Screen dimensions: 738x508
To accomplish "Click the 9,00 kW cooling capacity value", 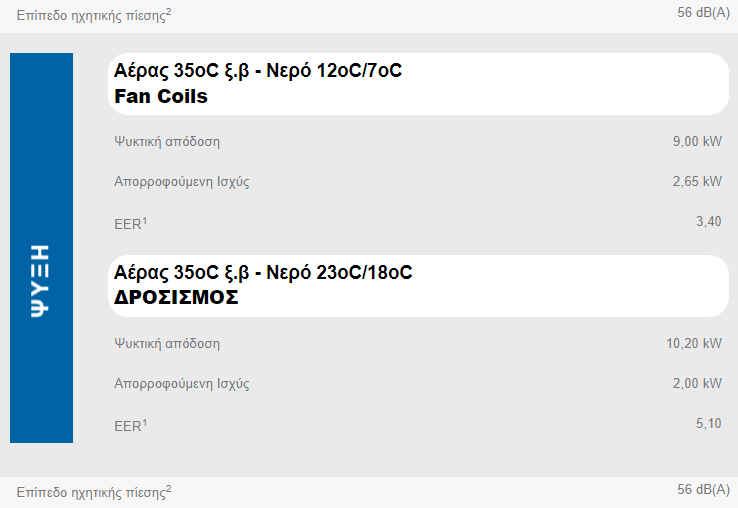I will pyautogui.click(x=697, y=142).
